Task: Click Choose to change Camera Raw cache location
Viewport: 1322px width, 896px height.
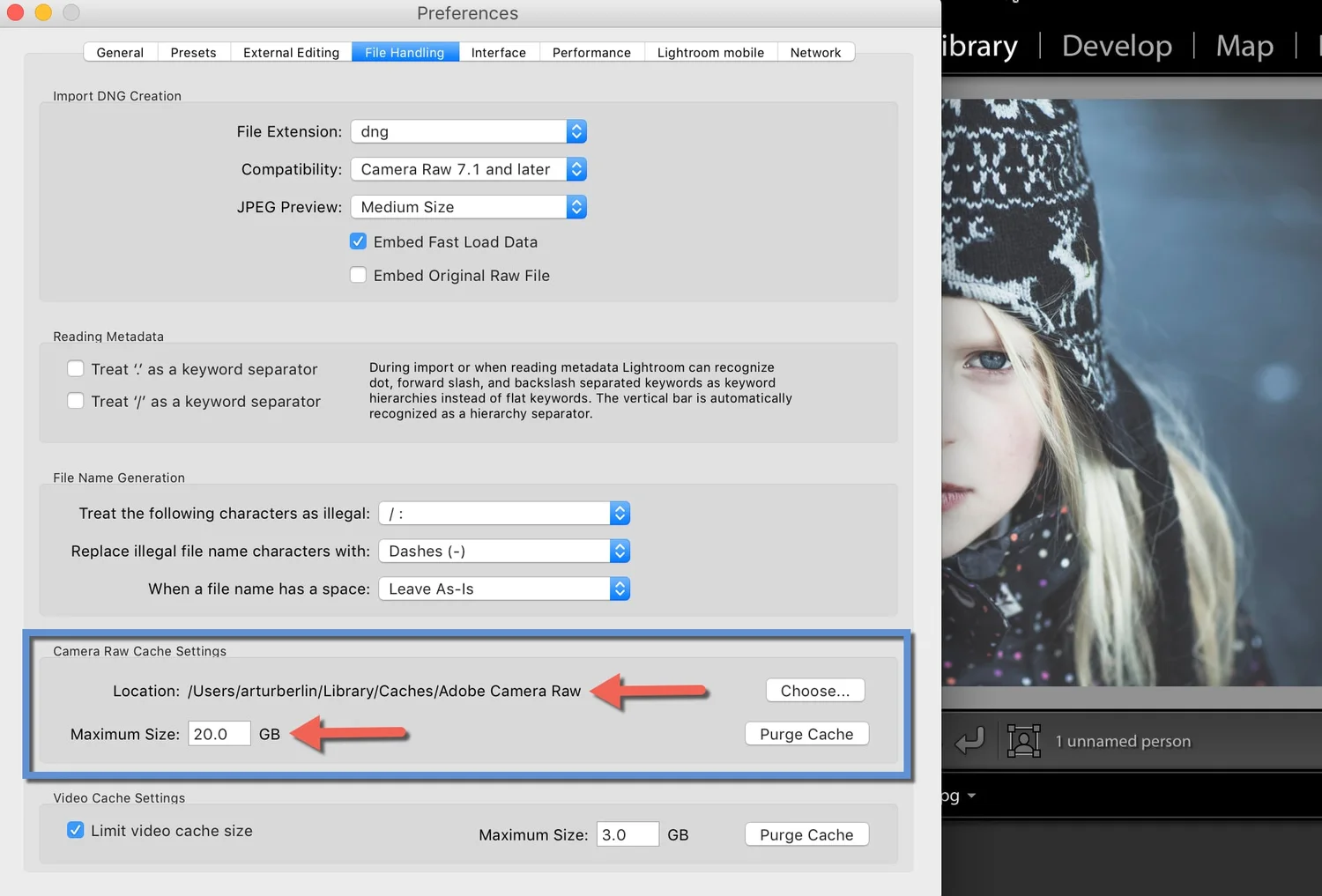Action: pyautogui.click(x=814, y=690)
